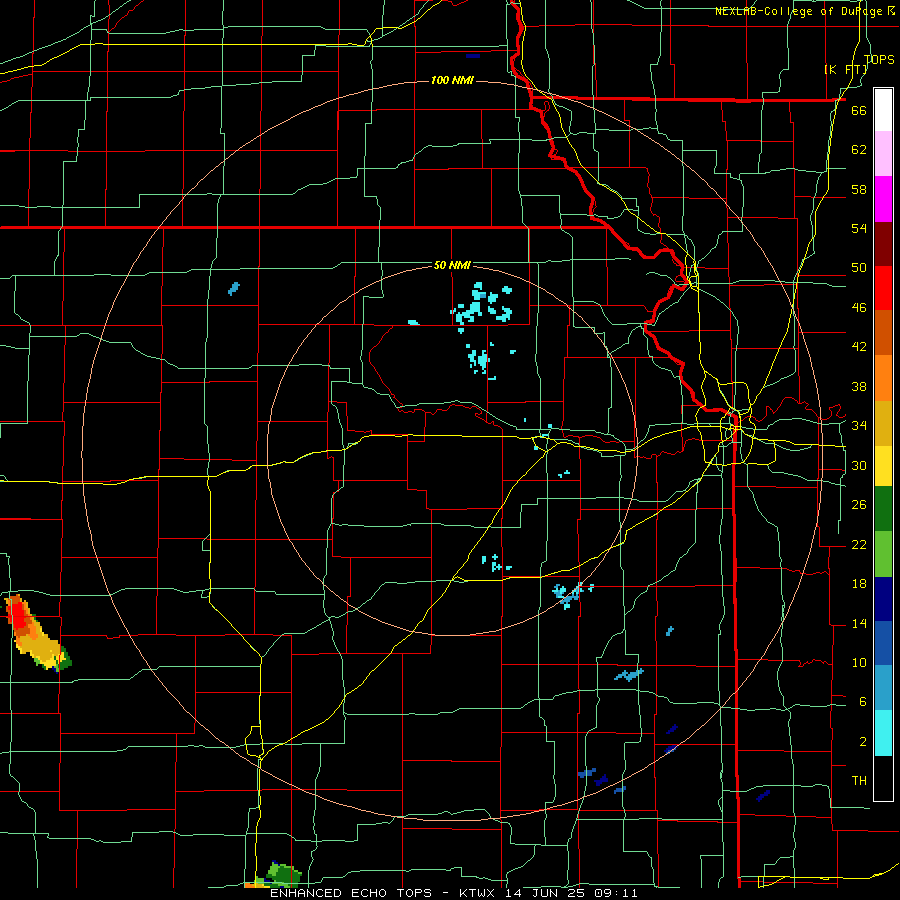Screen dimensions: 900x900
Task: Click the bright yellow legend swatch
Action: (883, 466)
